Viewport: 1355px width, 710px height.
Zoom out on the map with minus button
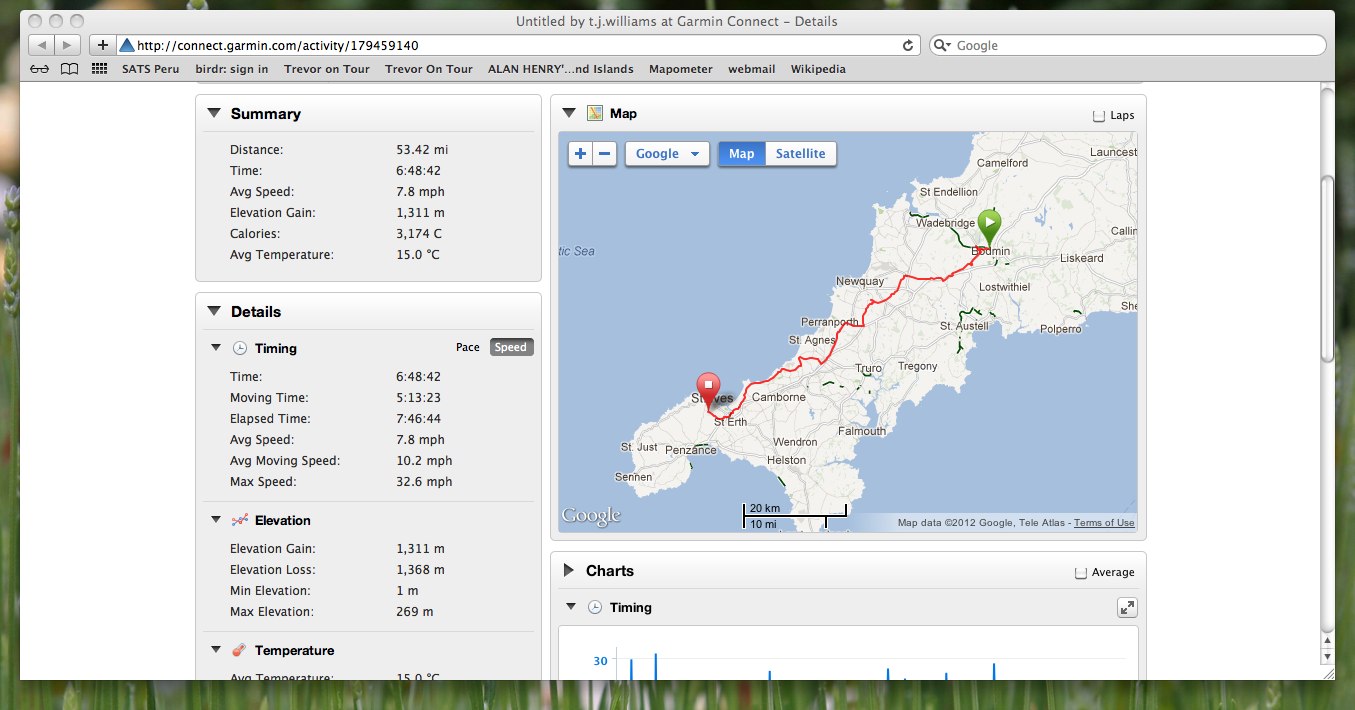click(x=604, y=154)
